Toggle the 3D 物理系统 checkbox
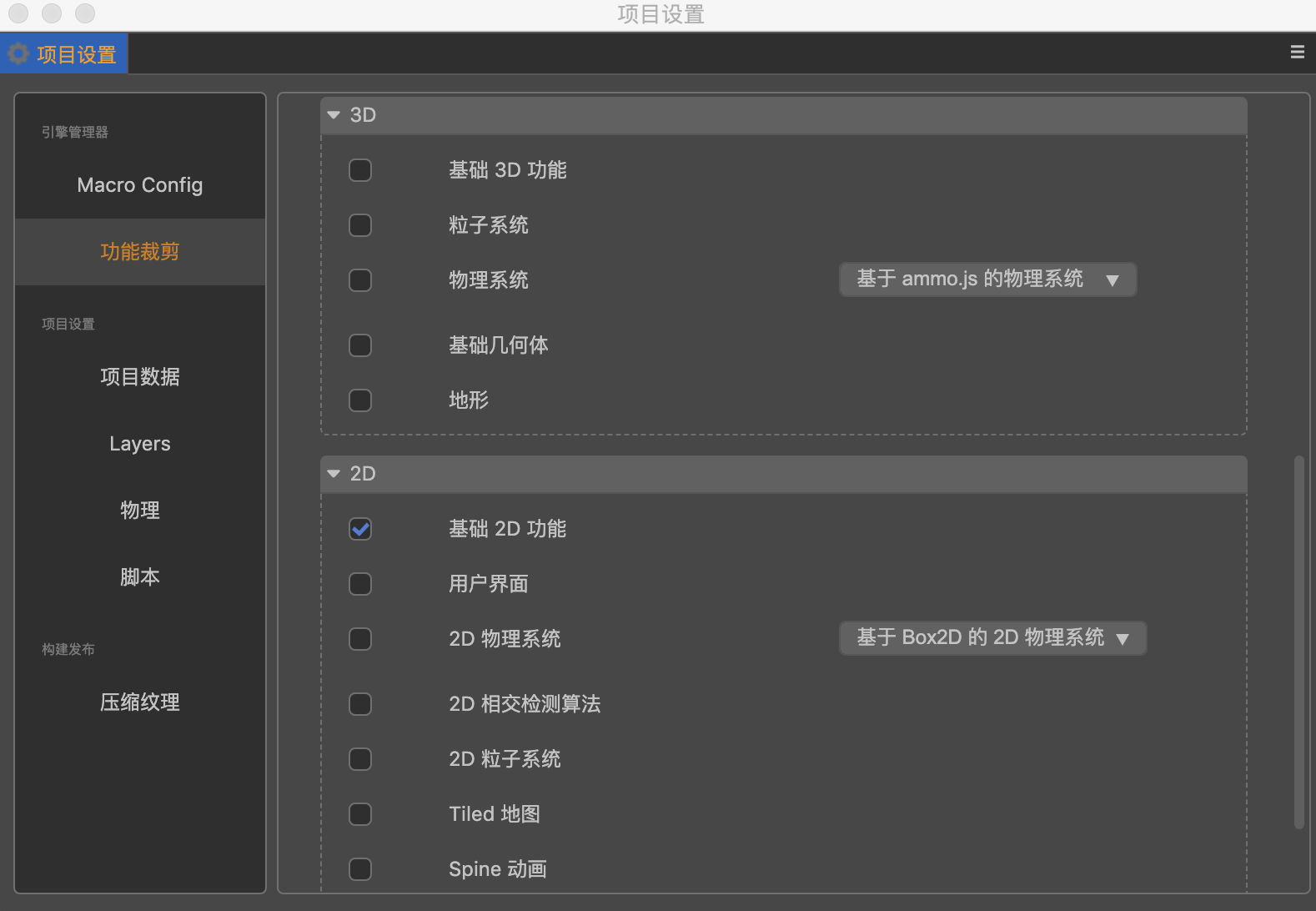 pos(360,280)
